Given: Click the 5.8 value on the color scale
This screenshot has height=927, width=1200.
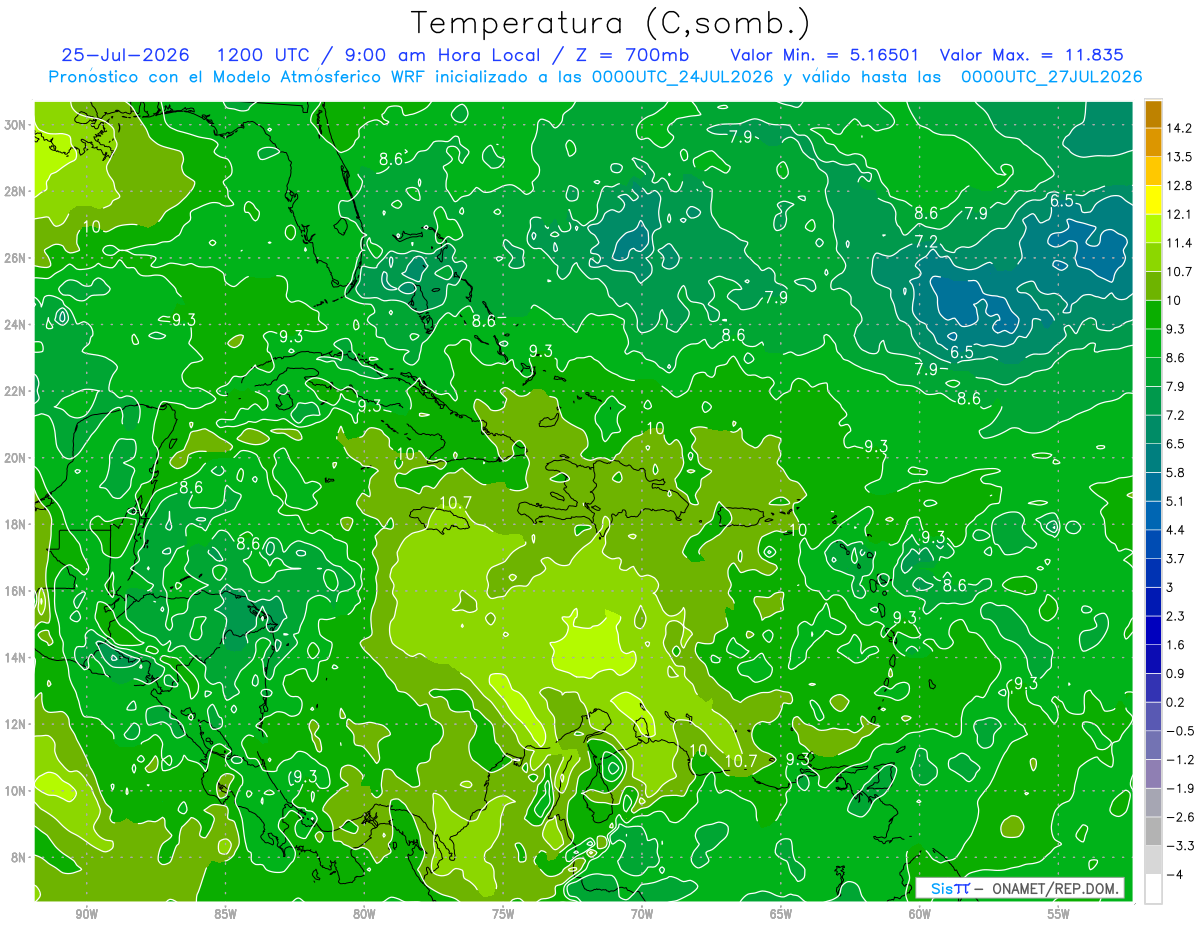Looking at the screenshot, I should [1176, 472].
